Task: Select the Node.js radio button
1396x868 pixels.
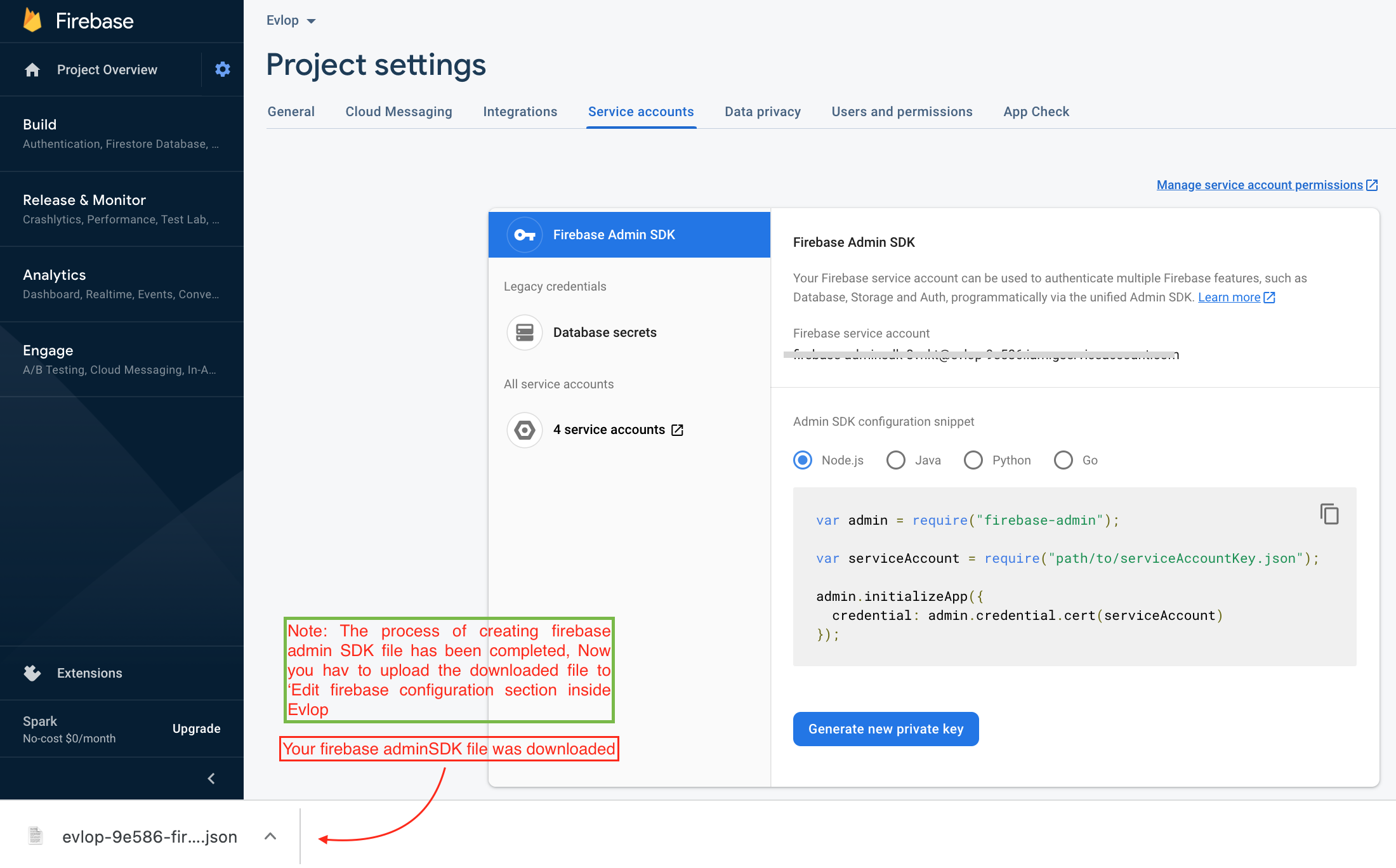Action: (803, 460)
